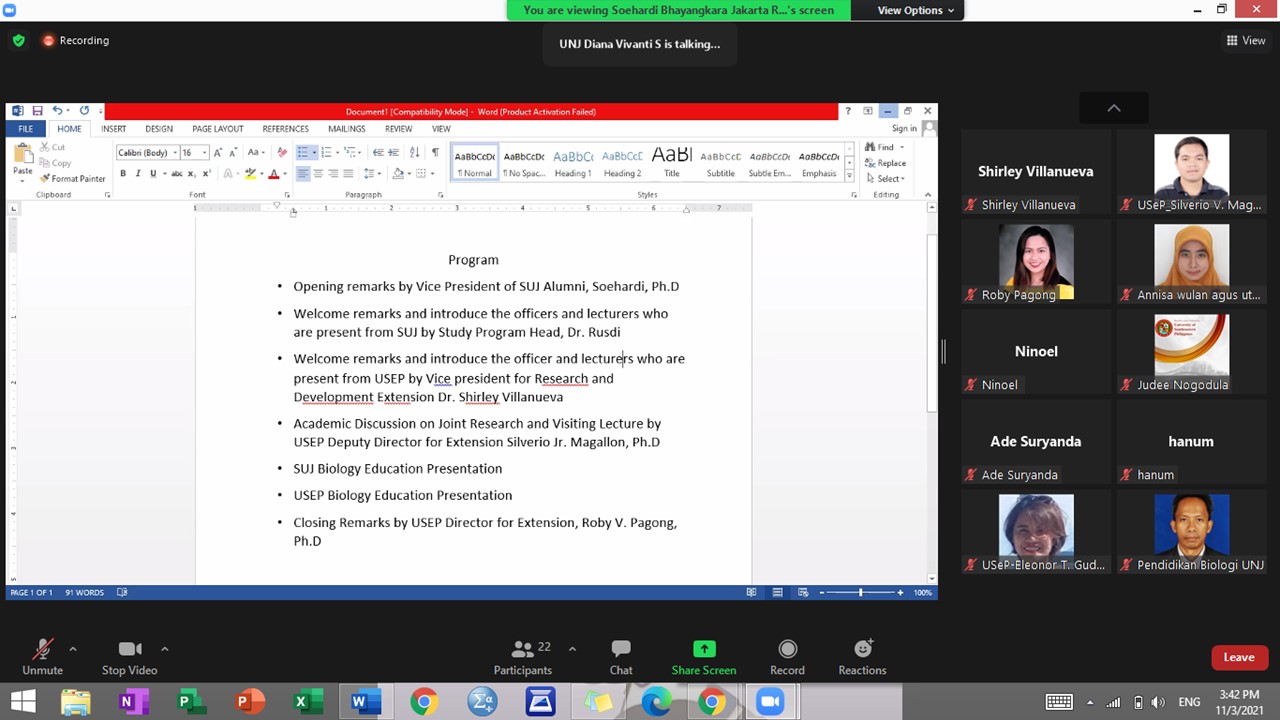Image resolution: width=1280 pixels, height=720 pixels.
Task: Click the Record button in Zoom toolbar
Action: click(787, 657)
